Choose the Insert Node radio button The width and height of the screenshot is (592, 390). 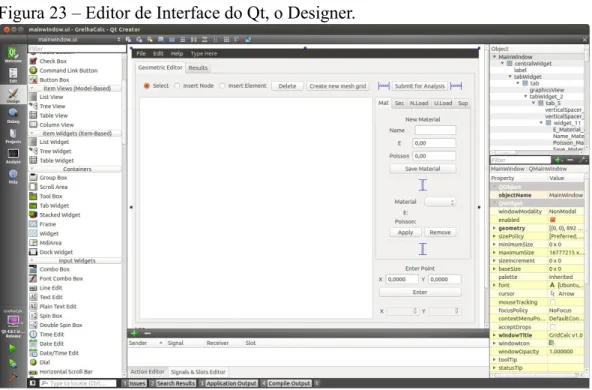[177, 86]
